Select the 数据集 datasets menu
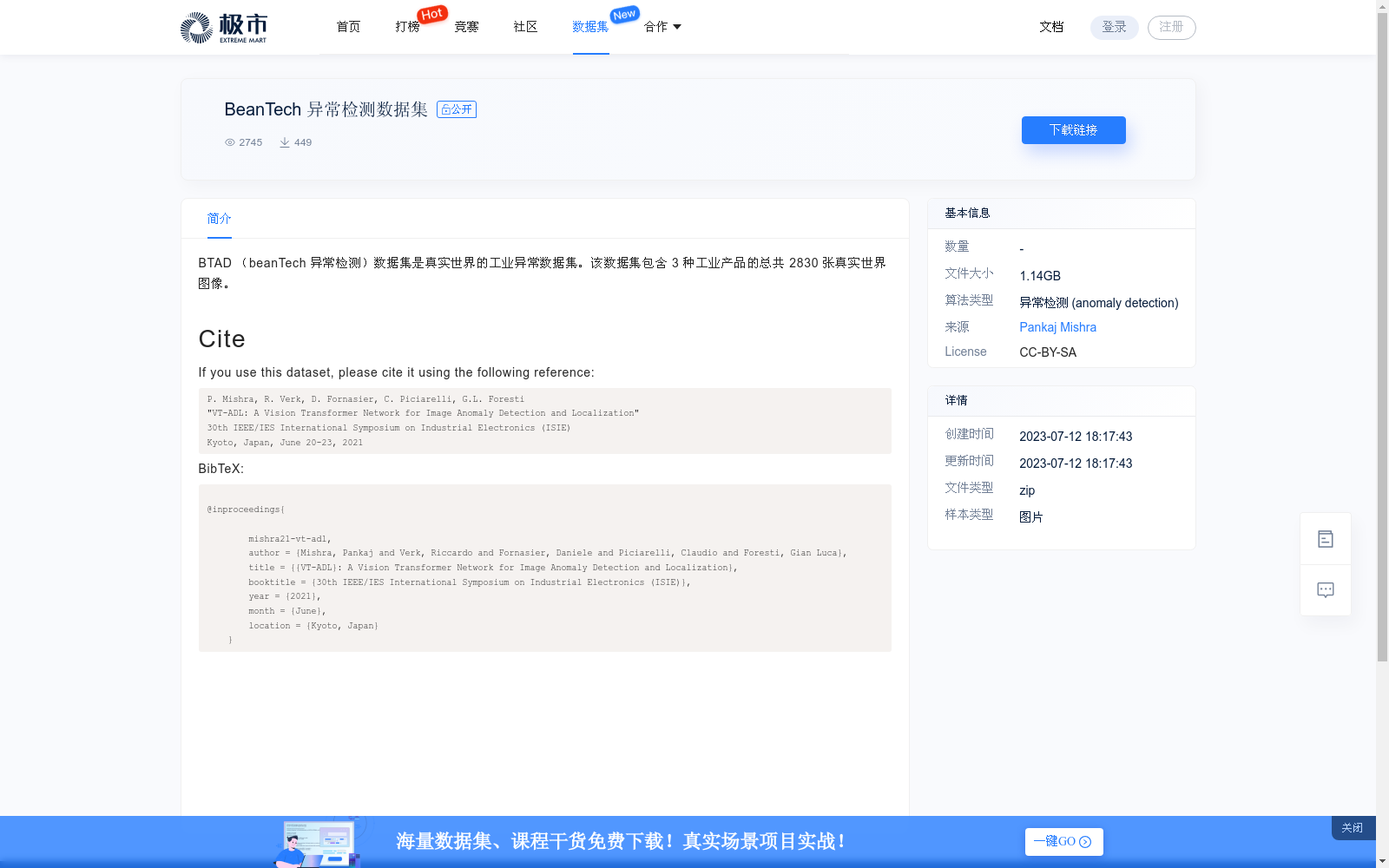Viewport: 1389px width, 868px height. (x=590, y=27)
